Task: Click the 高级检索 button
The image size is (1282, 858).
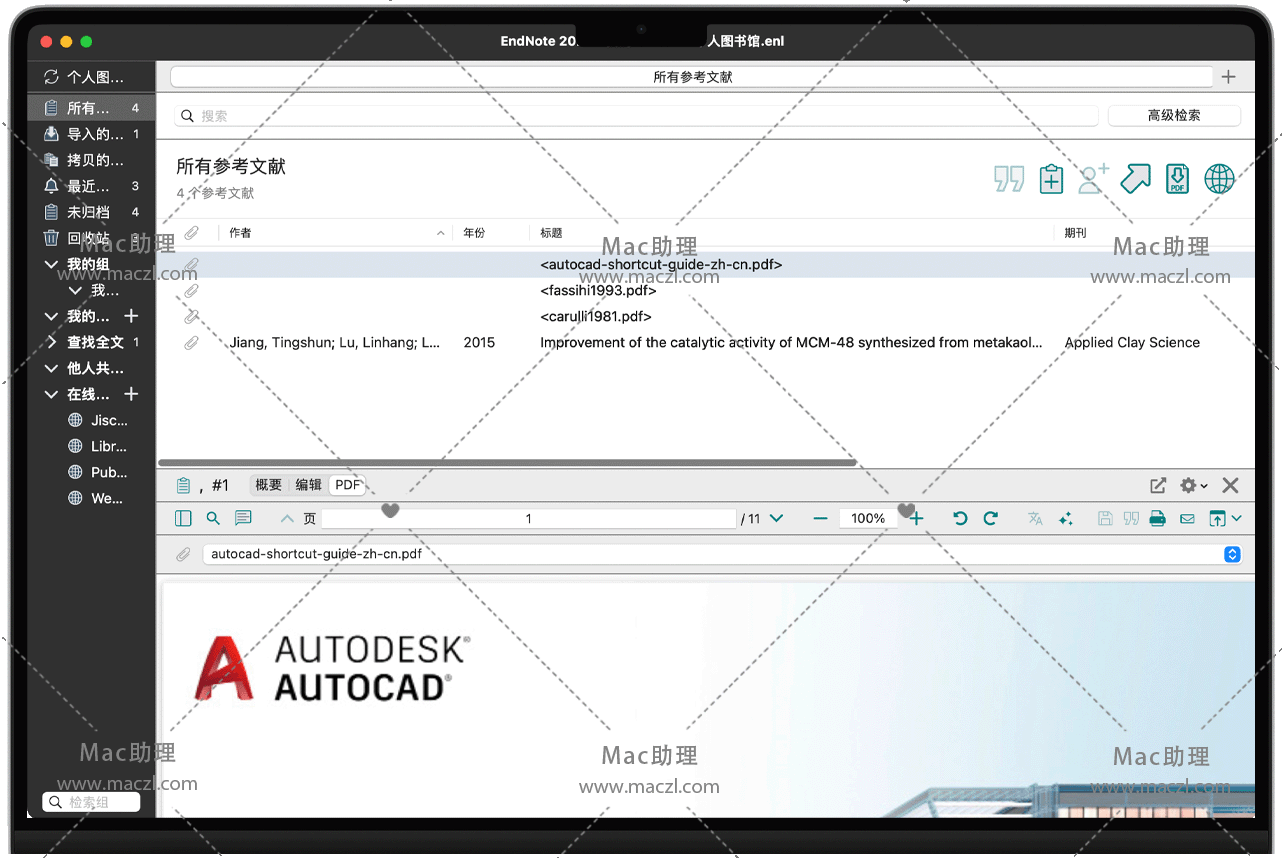Action: pos(1173,116)
